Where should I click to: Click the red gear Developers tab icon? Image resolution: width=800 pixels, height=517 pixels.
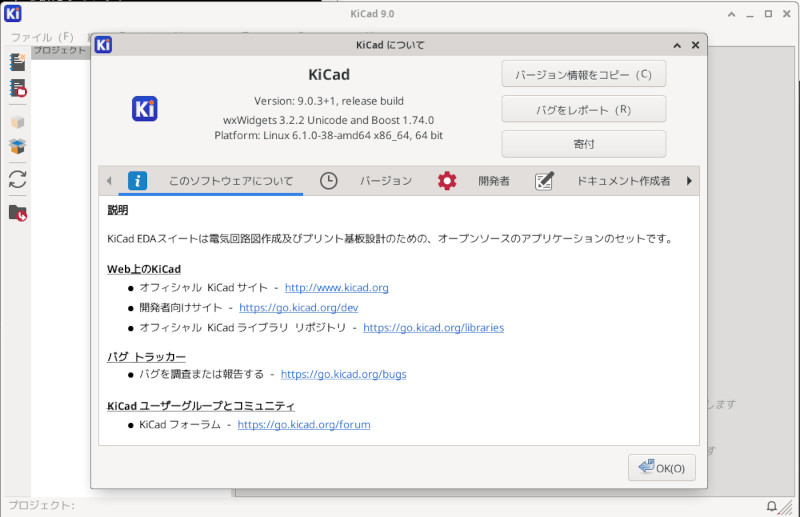click(x=447, y=181)
